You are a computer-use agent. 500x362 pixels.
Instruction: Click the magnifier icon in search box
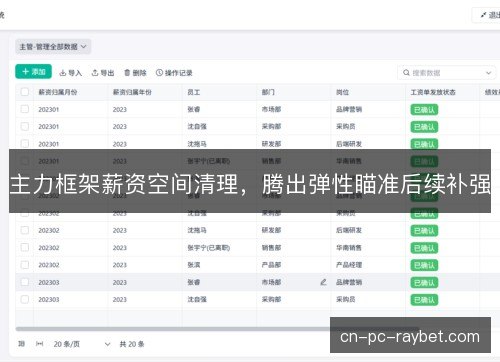(406, 73)
